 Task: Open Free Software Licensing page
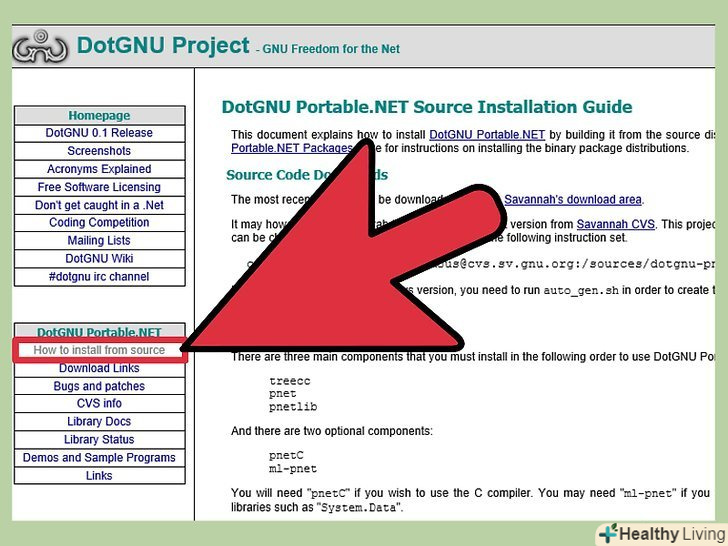[x=99, y=187]
